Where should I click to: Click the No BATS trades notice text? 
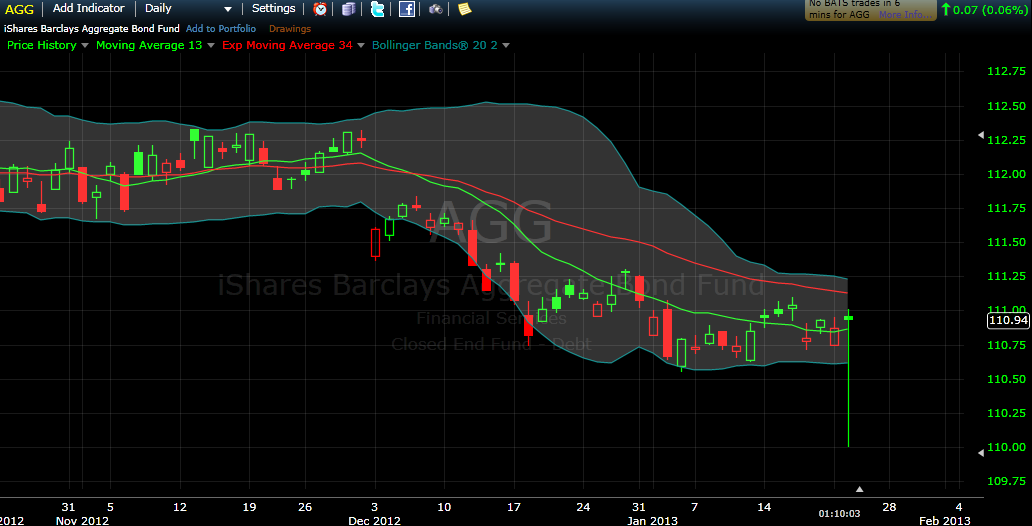(854, 9)
